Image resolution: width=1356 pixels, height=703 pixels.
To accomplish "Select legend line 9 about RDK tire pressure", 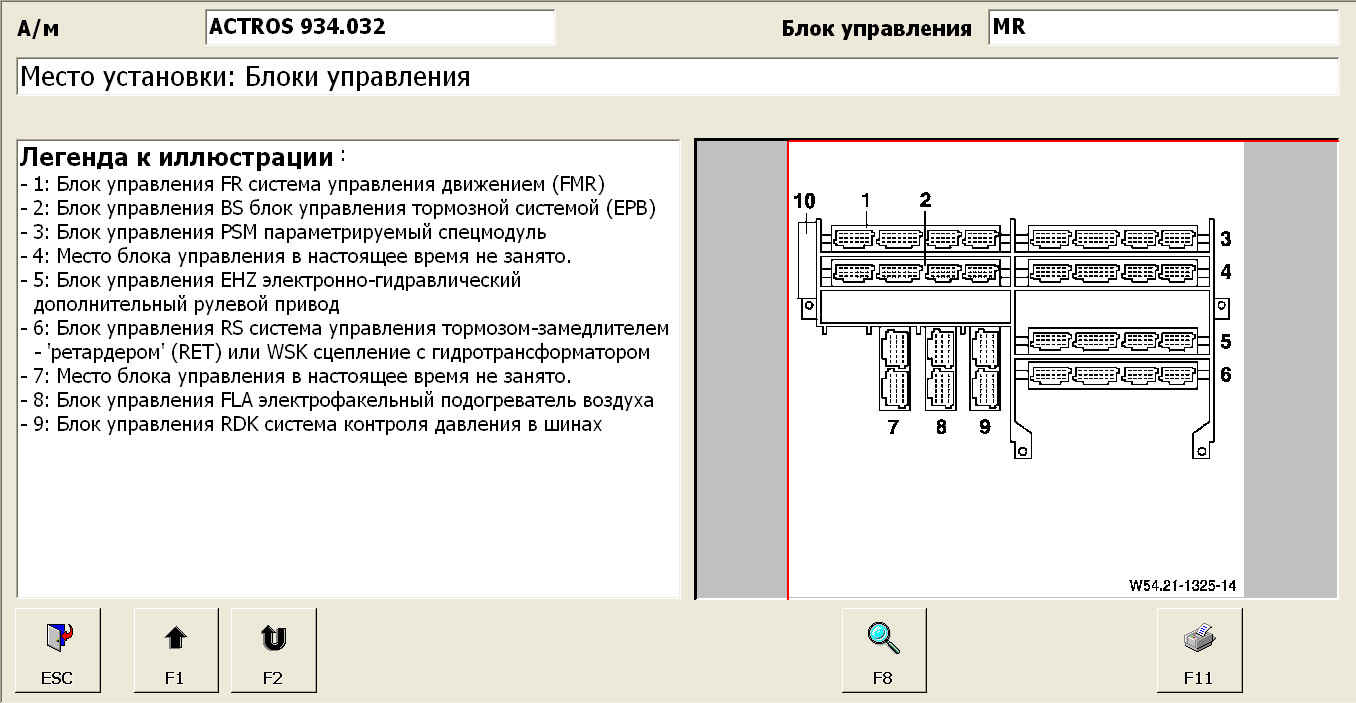I will coord(311,424).
